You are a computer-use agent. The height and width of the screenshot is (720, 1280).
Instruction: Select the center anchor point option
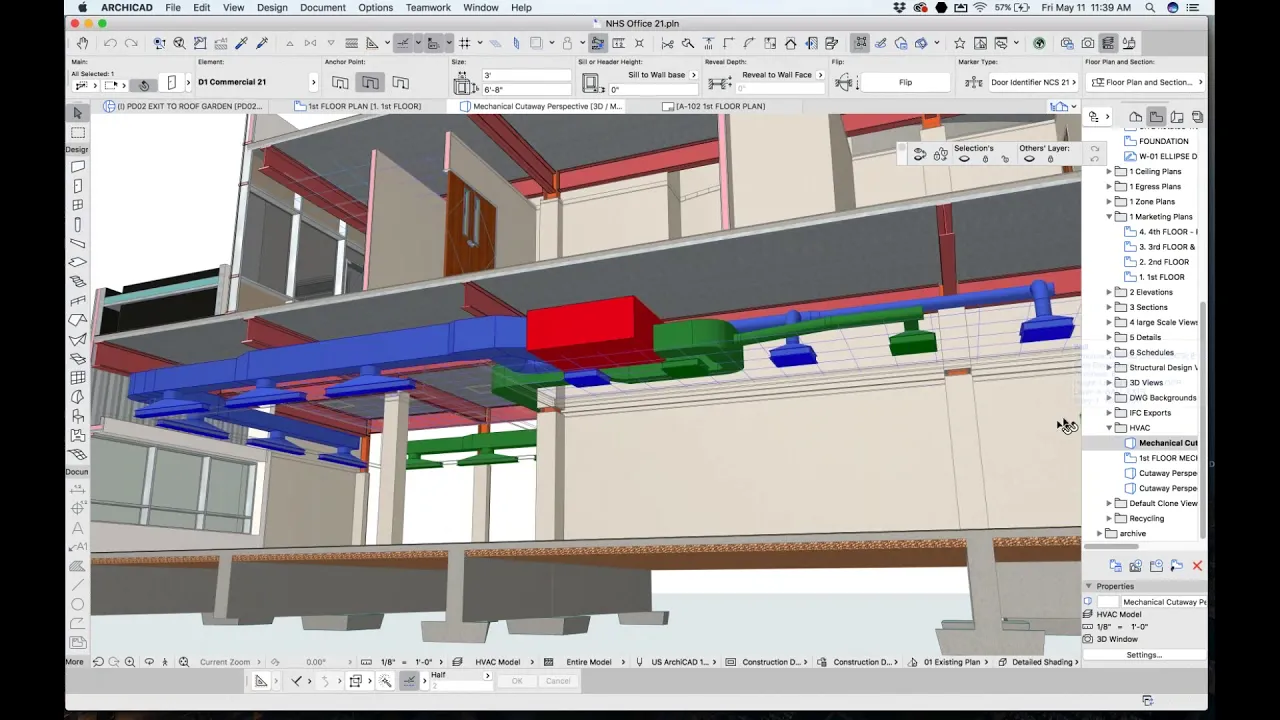[x=370, y=83]
